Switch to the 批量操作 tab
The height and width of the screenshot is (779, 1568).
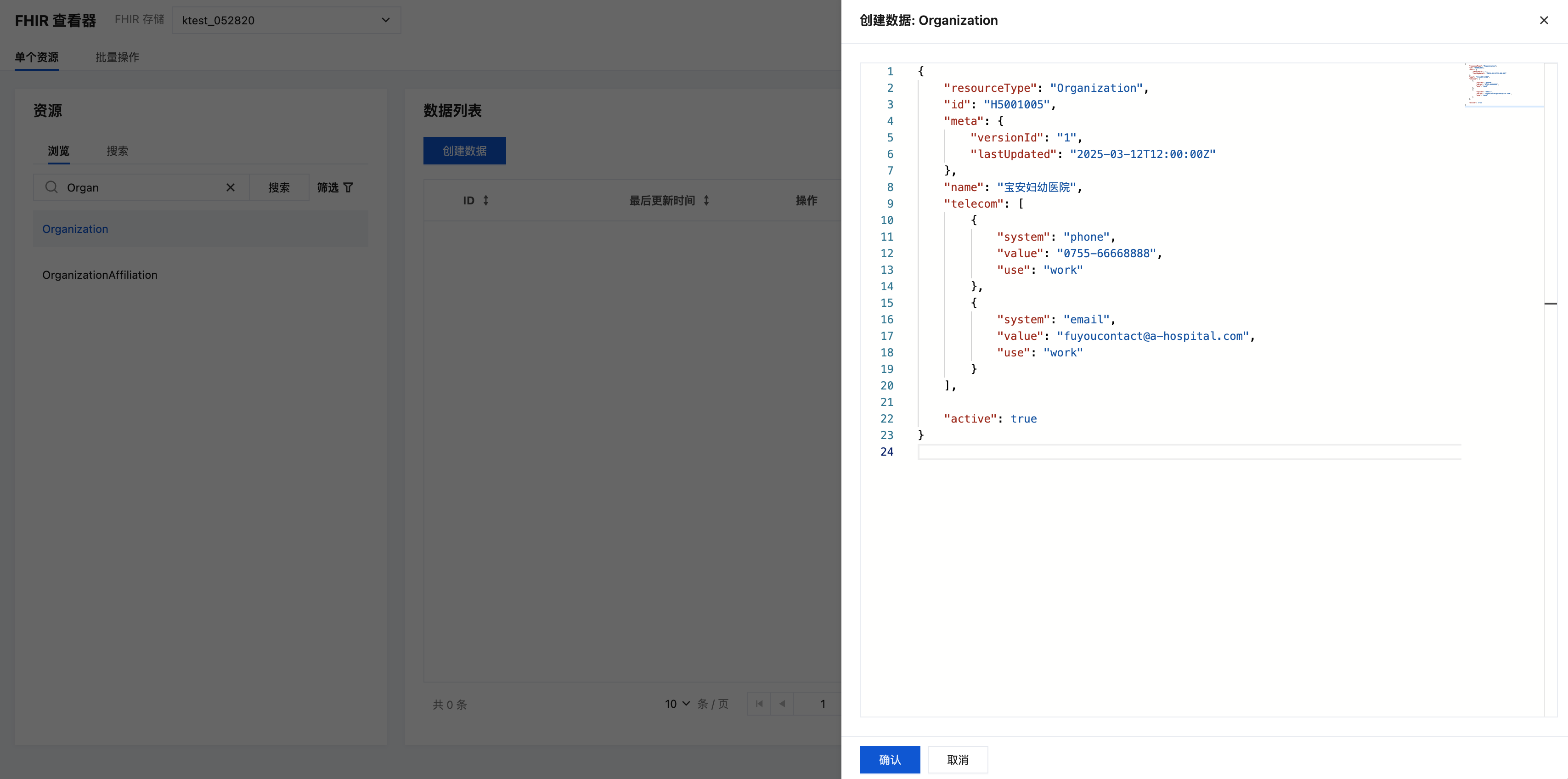point(118,57)
